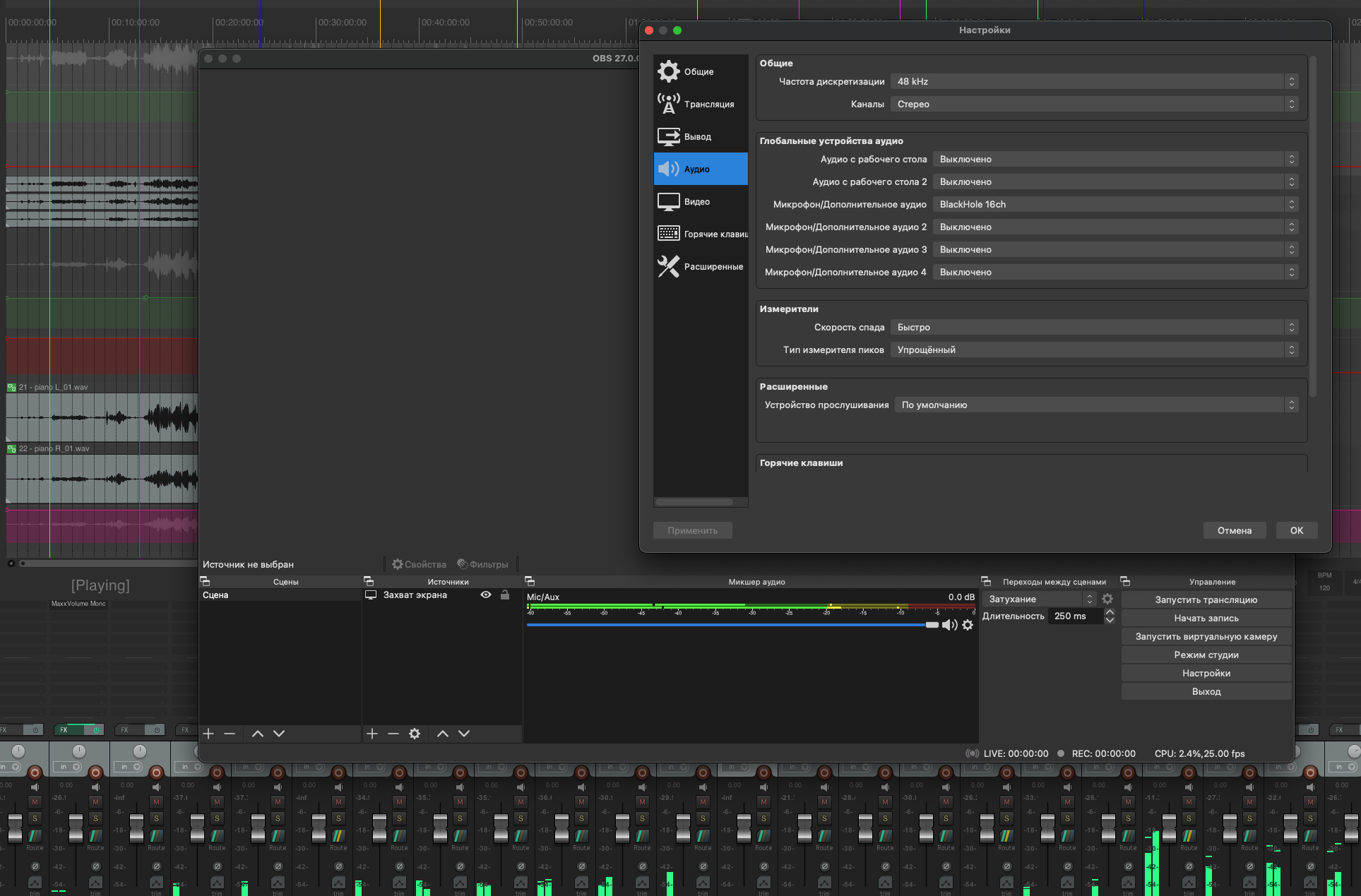Click Запустить трансляцию button

[1206, 599]
